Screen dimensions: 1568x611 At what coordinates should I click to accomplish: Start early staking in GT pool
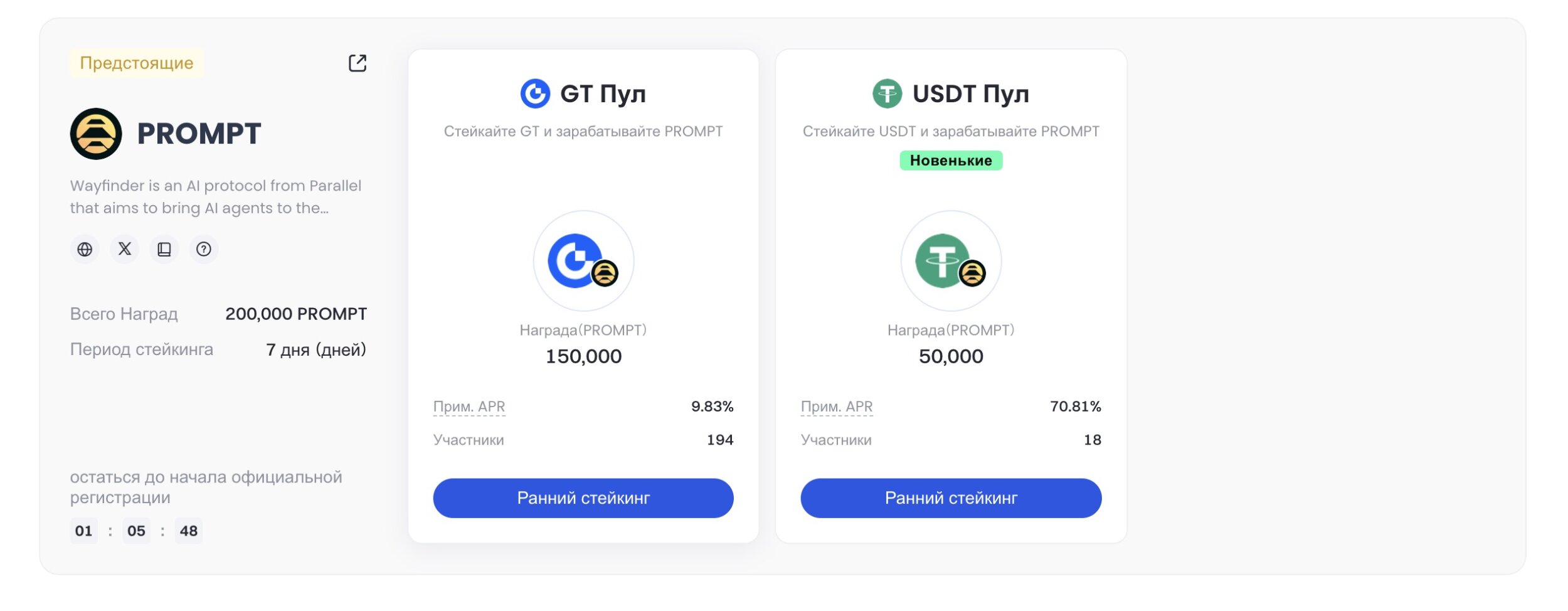(x=583, y=498)
